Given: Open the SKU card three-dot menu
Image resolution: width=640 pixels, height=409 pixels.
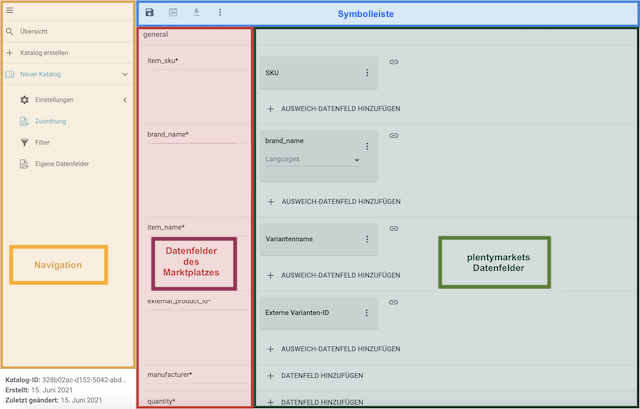Looking at the screenshot, I should pos(367,73).
